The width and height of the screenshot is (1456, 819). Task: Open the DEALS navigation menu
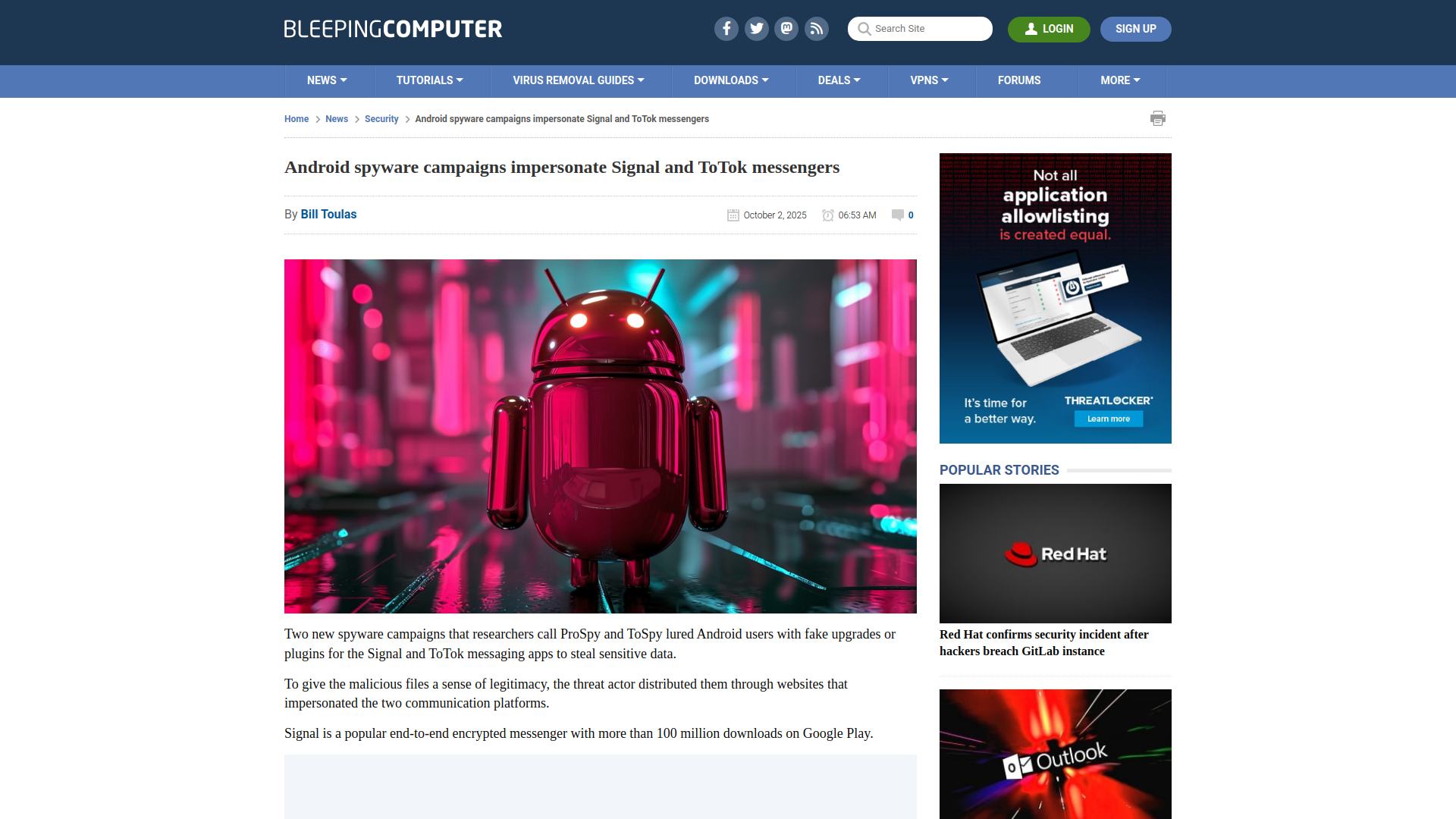pyautogui.click(x=838, y=80)
